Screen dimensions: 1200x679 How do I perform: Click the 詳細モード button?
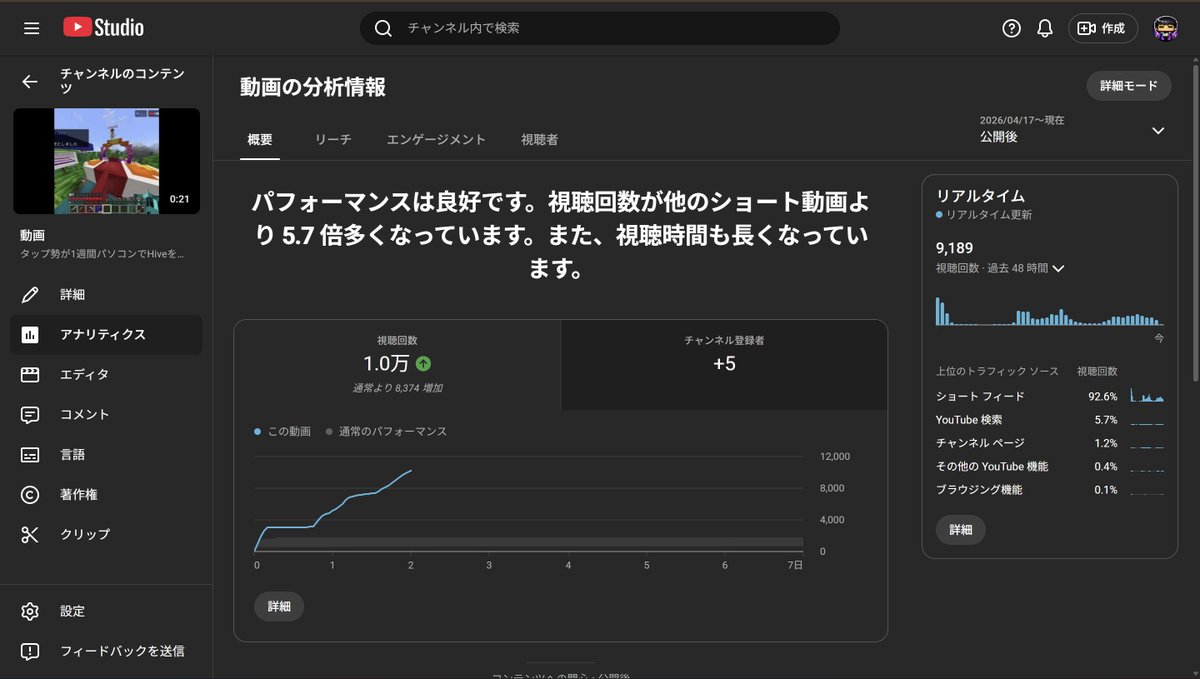click(1129, 86)
